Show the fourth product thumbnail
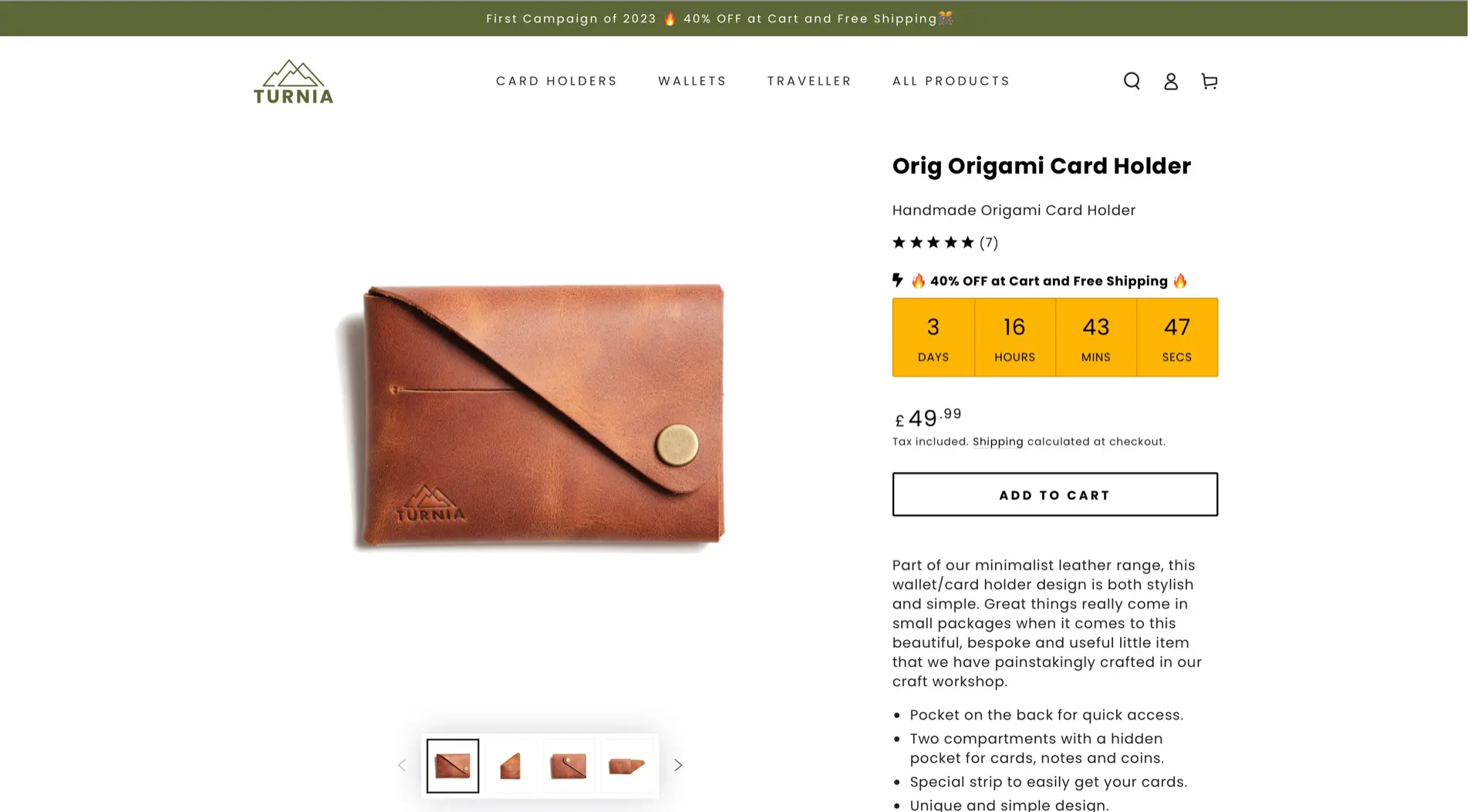1481x812 pixels. click(x=627, y=766)
